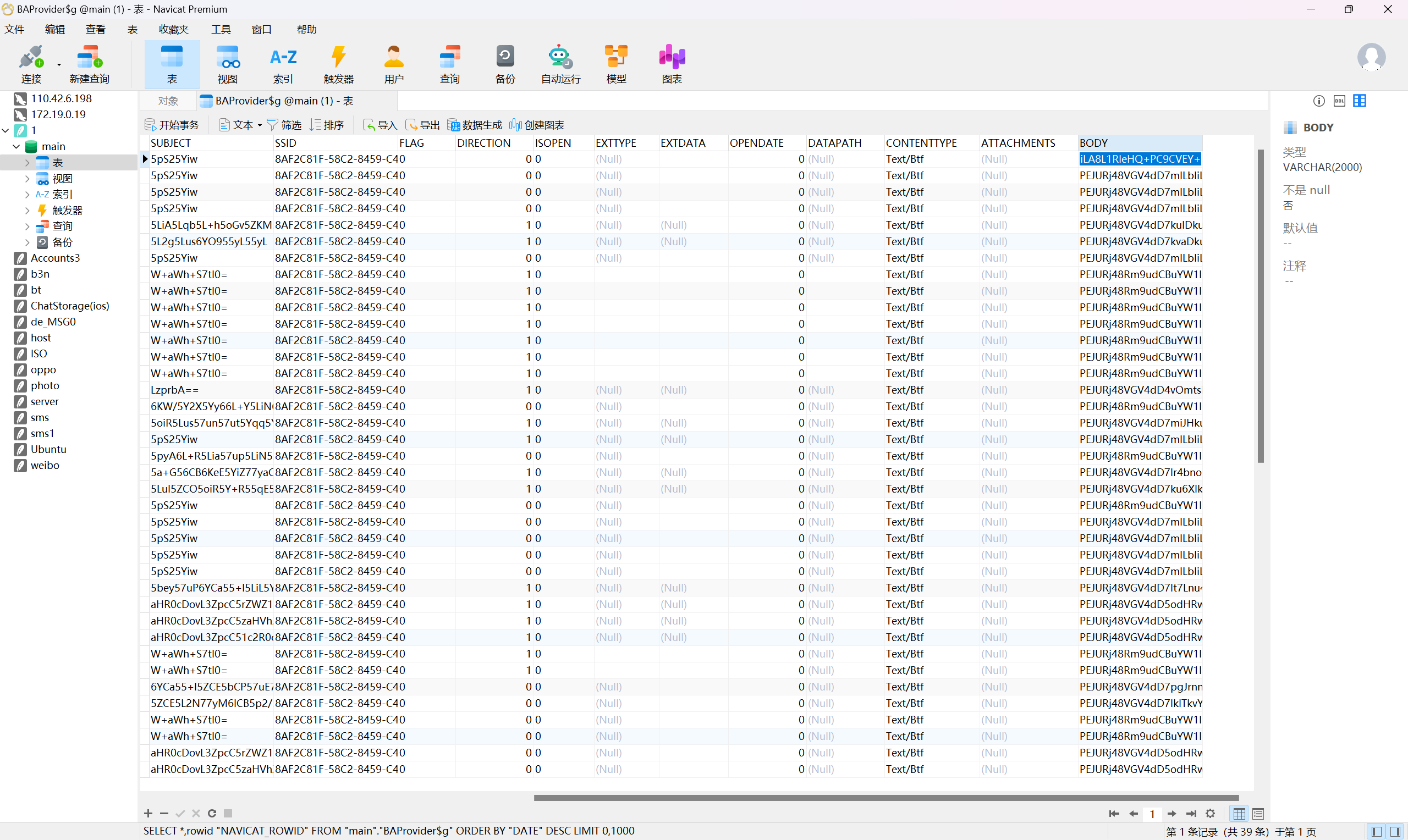Viewport: 1408px width, 840px height.
Task: Open Automation (自动运行) robot icon
Action: tap(560, 64)
